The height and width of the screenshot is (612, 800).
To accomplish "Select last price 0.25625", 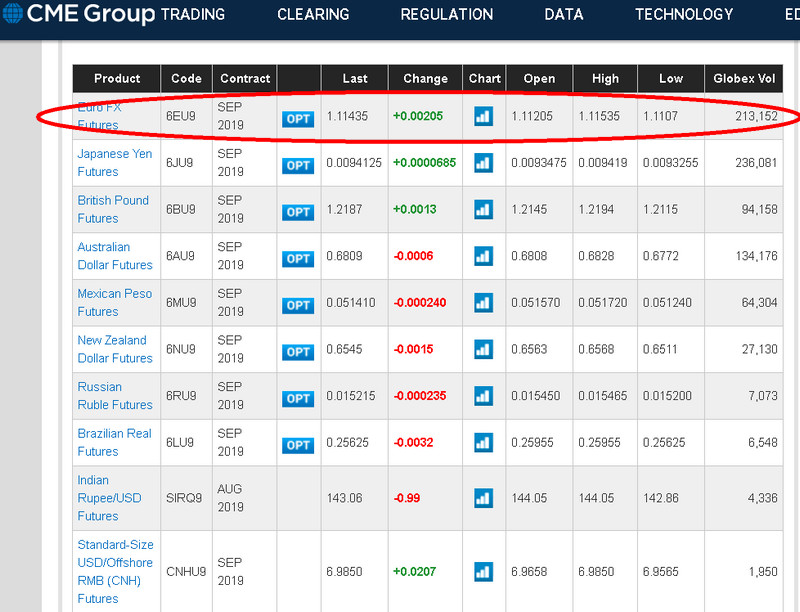I will (x=347, y=443).
